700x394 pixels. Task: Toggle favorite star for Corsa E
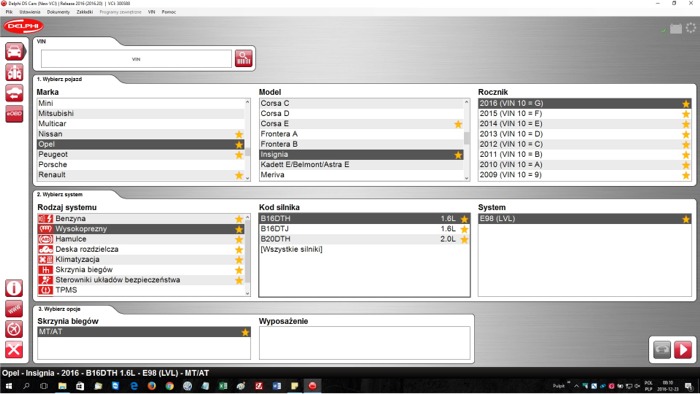pos(458,124)
